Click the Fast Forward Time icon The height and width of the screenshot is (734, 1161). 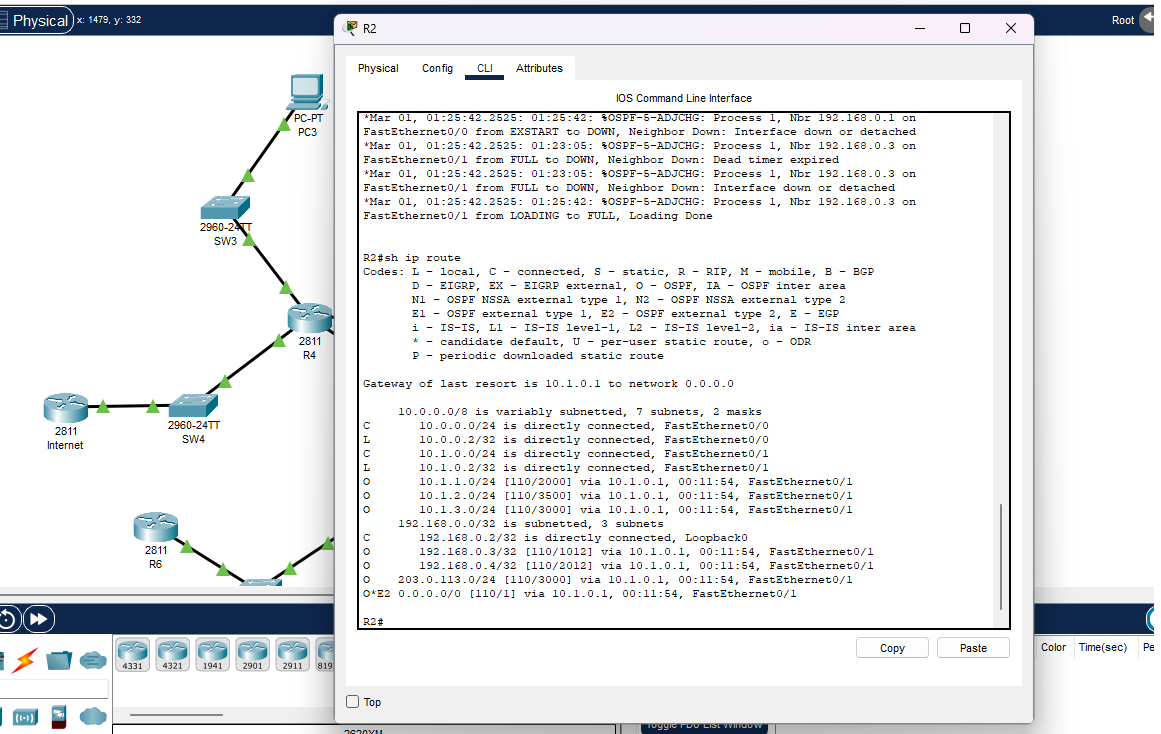click(38, 618)
